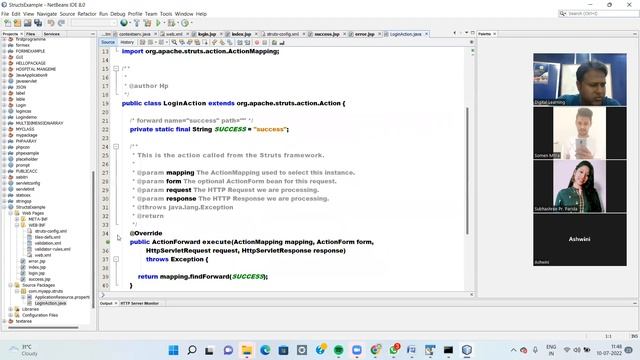Open WhatsApp from the taskbar
This screenshot has height=360, width=640.
394,350
